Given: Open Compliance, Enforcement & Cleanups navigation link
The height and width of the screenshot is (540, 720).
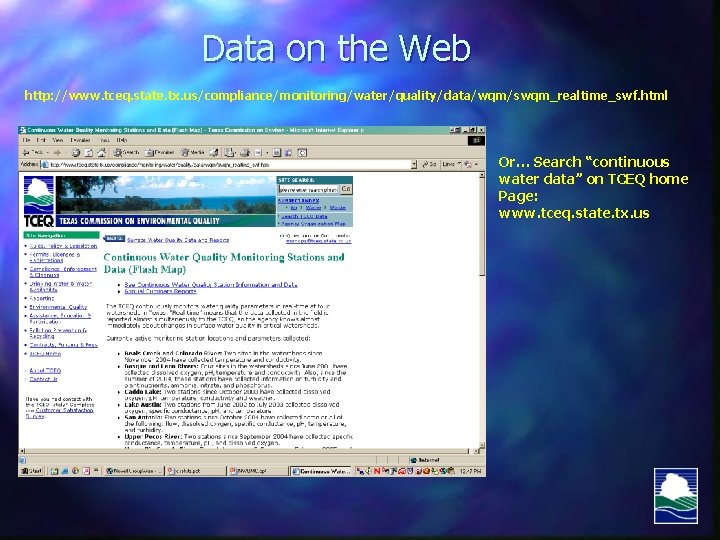Looking at the screenshot, I should (63, 272).
